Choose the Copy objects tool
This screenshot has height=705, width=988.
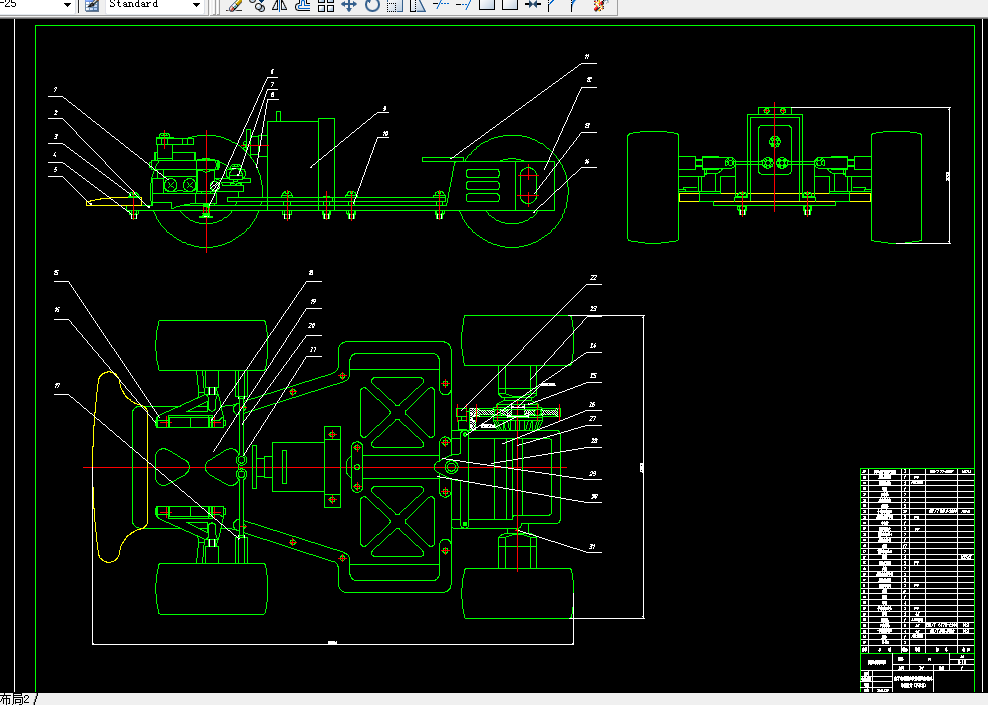tap(257, 6)
